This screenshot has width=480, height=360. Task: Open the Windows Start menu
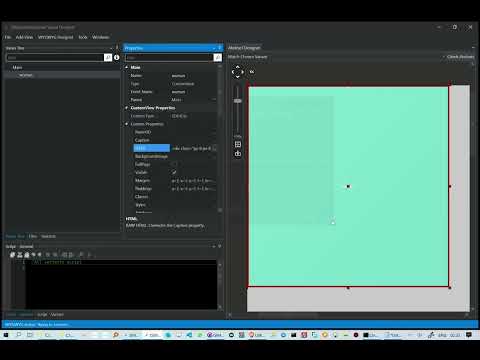(x=6, y=335)
